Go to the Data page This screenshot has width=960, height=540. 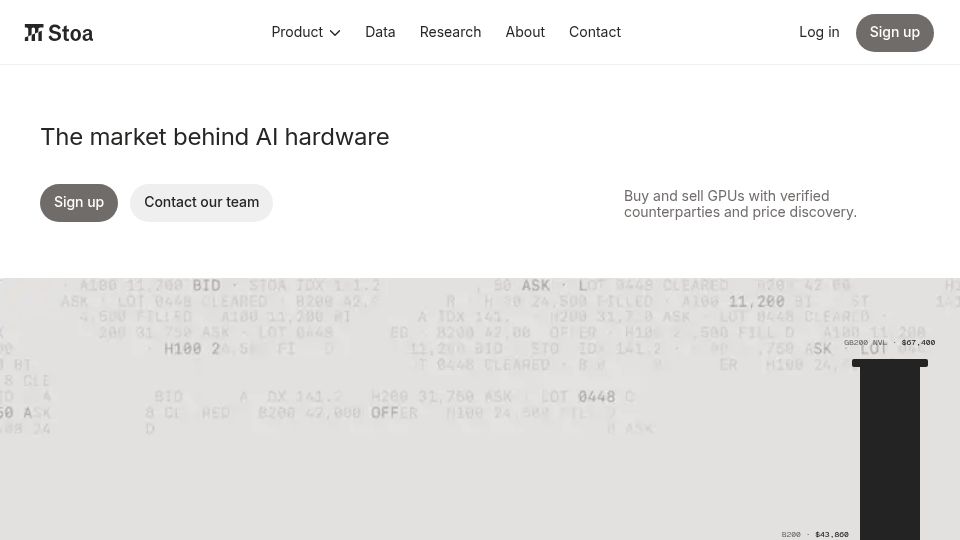(380, 32)
